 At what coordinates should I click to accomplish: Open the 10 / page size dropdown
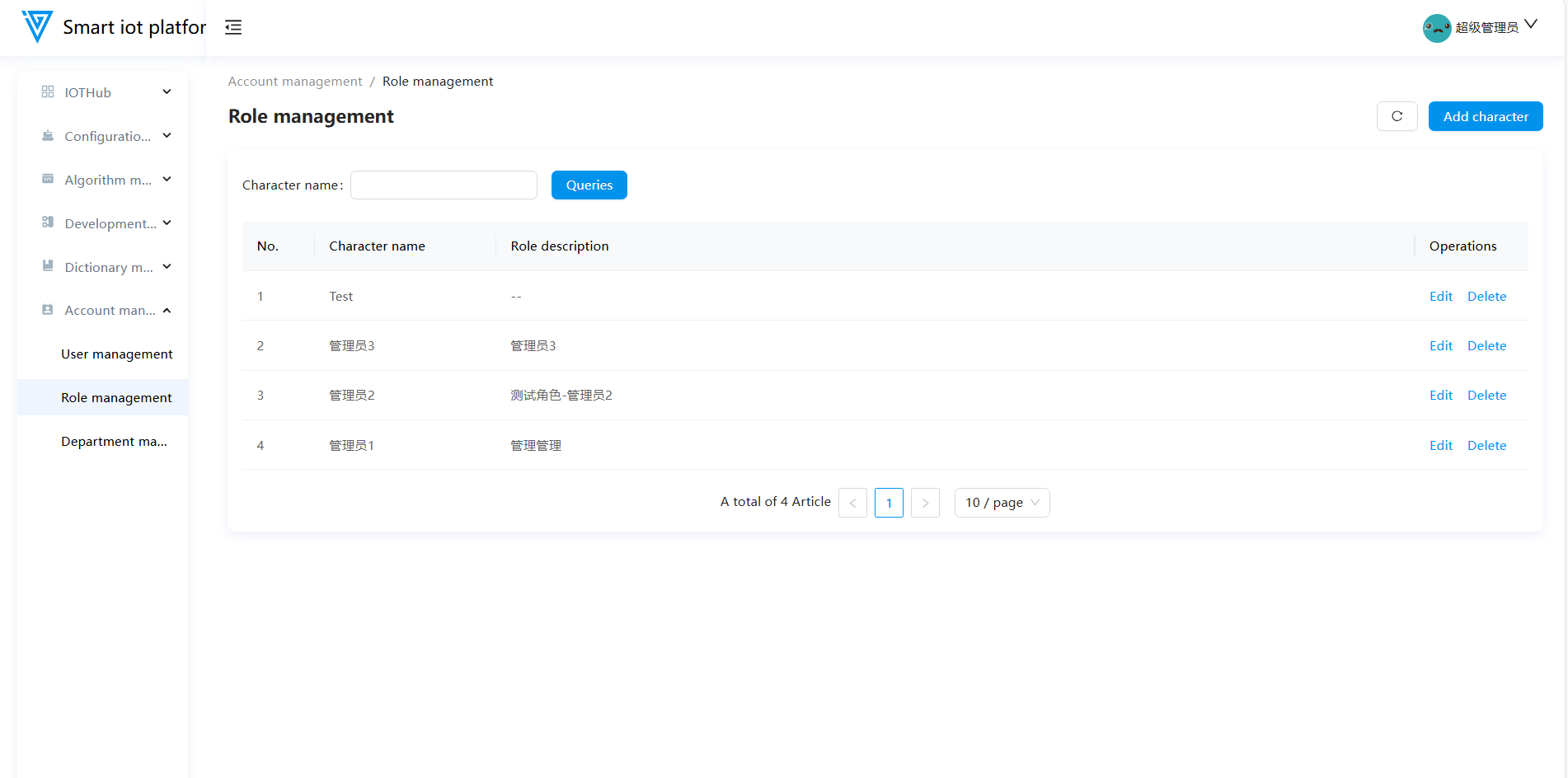tap(1002, 503)
